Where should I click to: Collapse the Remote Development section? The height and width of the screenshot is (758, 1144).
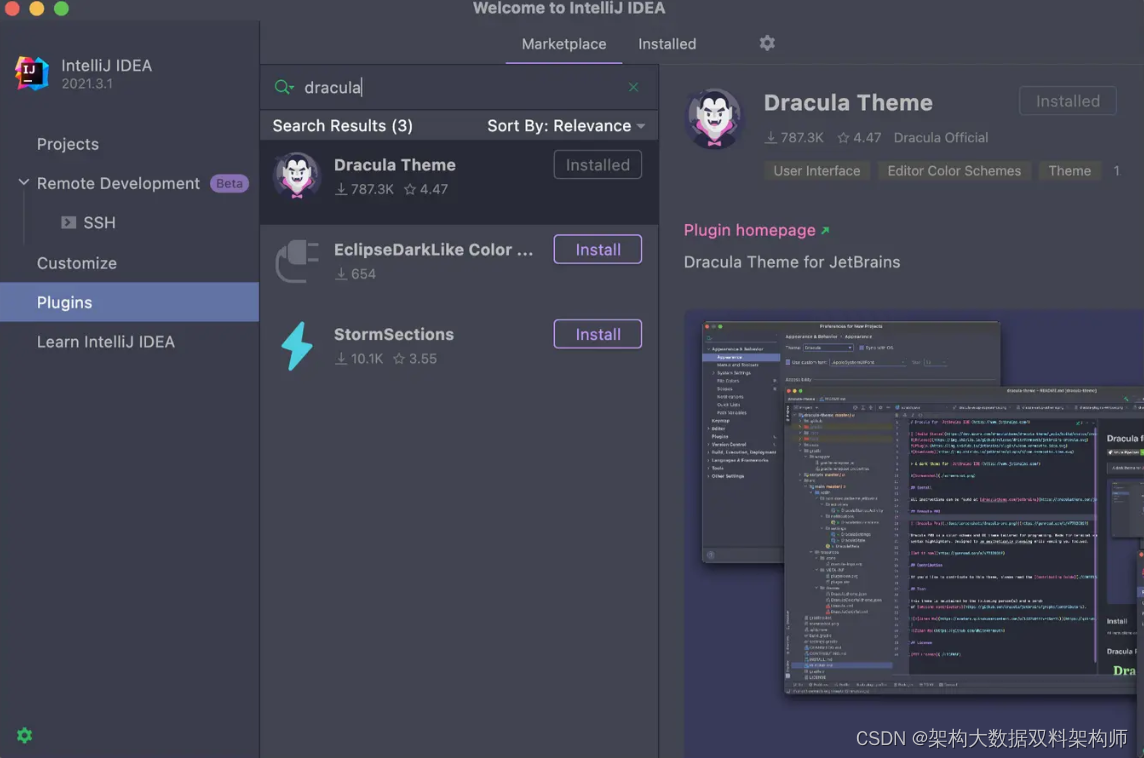tap(23, 182)
